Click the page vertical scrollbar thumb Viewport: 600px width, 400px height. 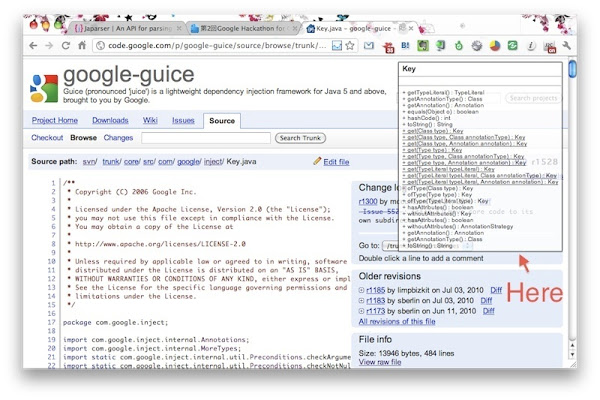click(572, 69)
